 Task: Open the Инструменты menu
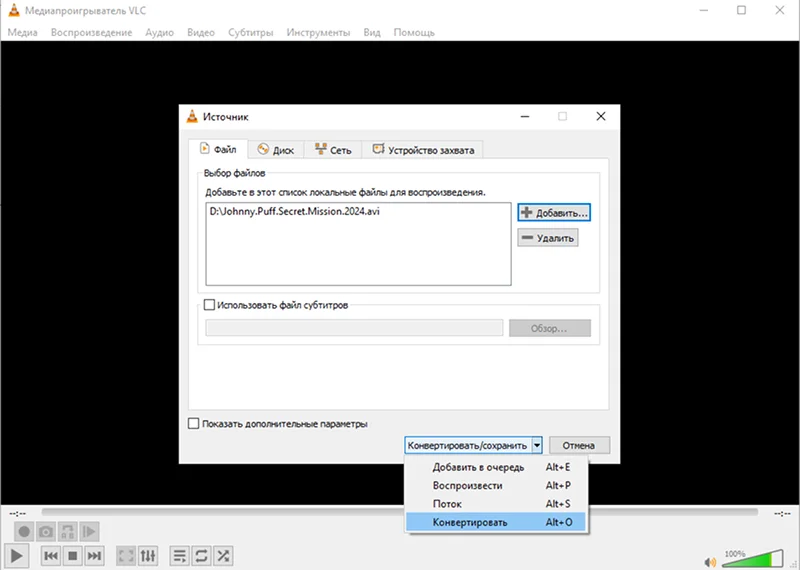[x=318, y=32]
